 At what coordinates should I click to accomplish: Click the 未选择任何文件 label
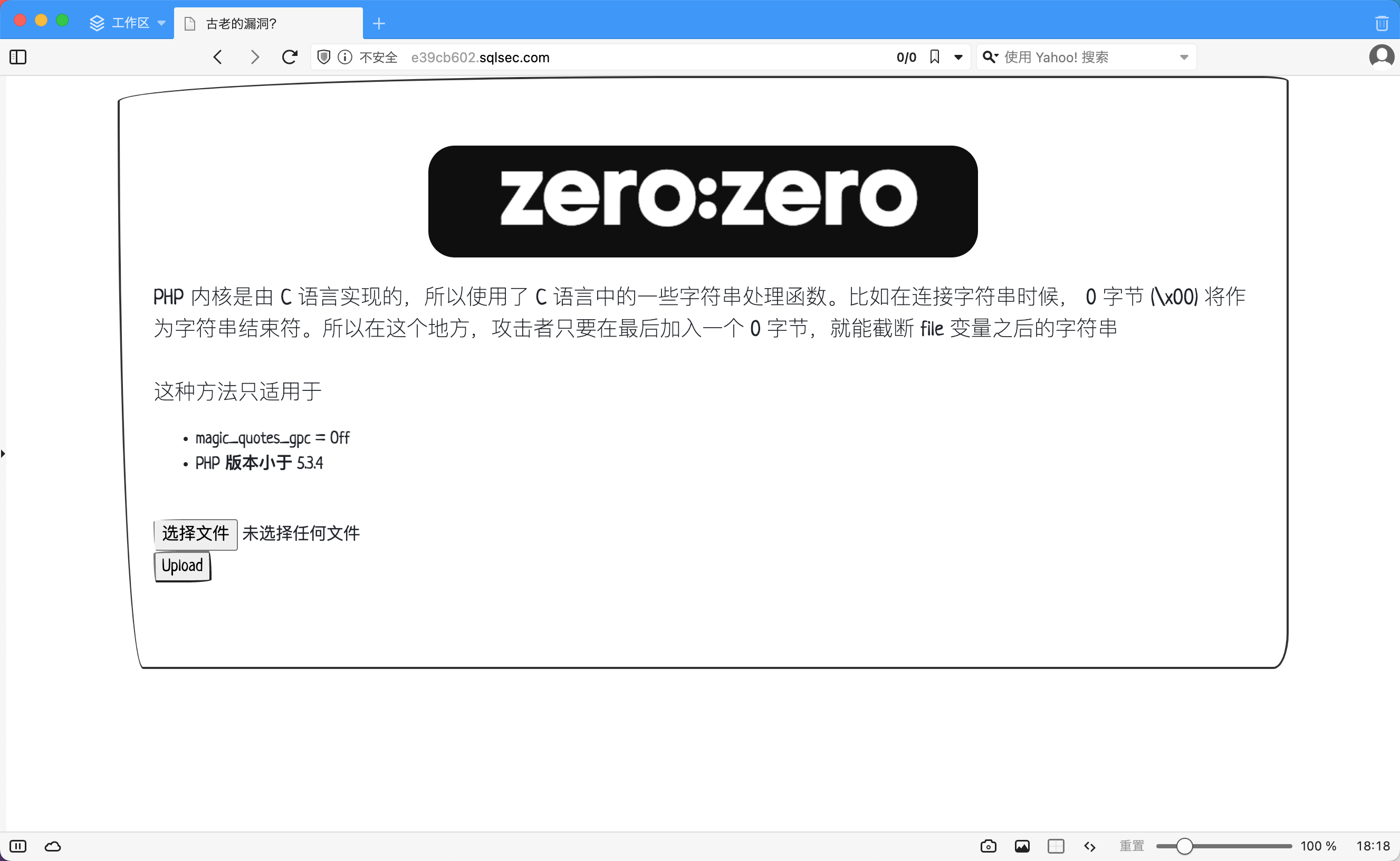click(x=301, y=533)
